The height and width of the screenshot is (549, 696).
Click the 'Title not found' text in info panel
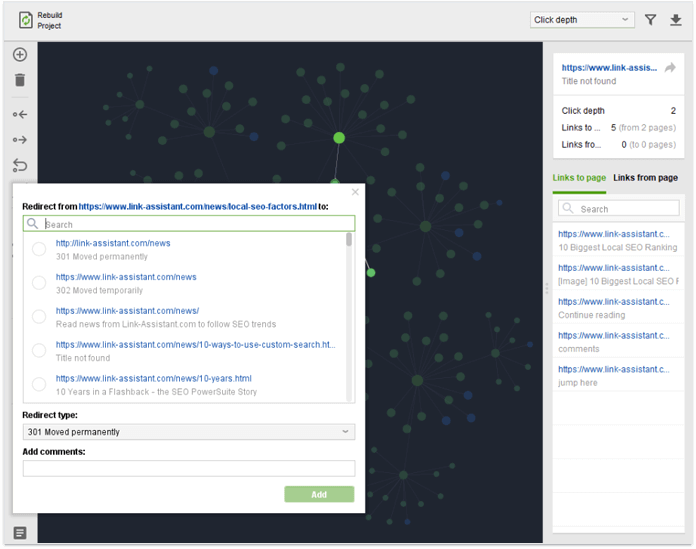pos(589,81)
